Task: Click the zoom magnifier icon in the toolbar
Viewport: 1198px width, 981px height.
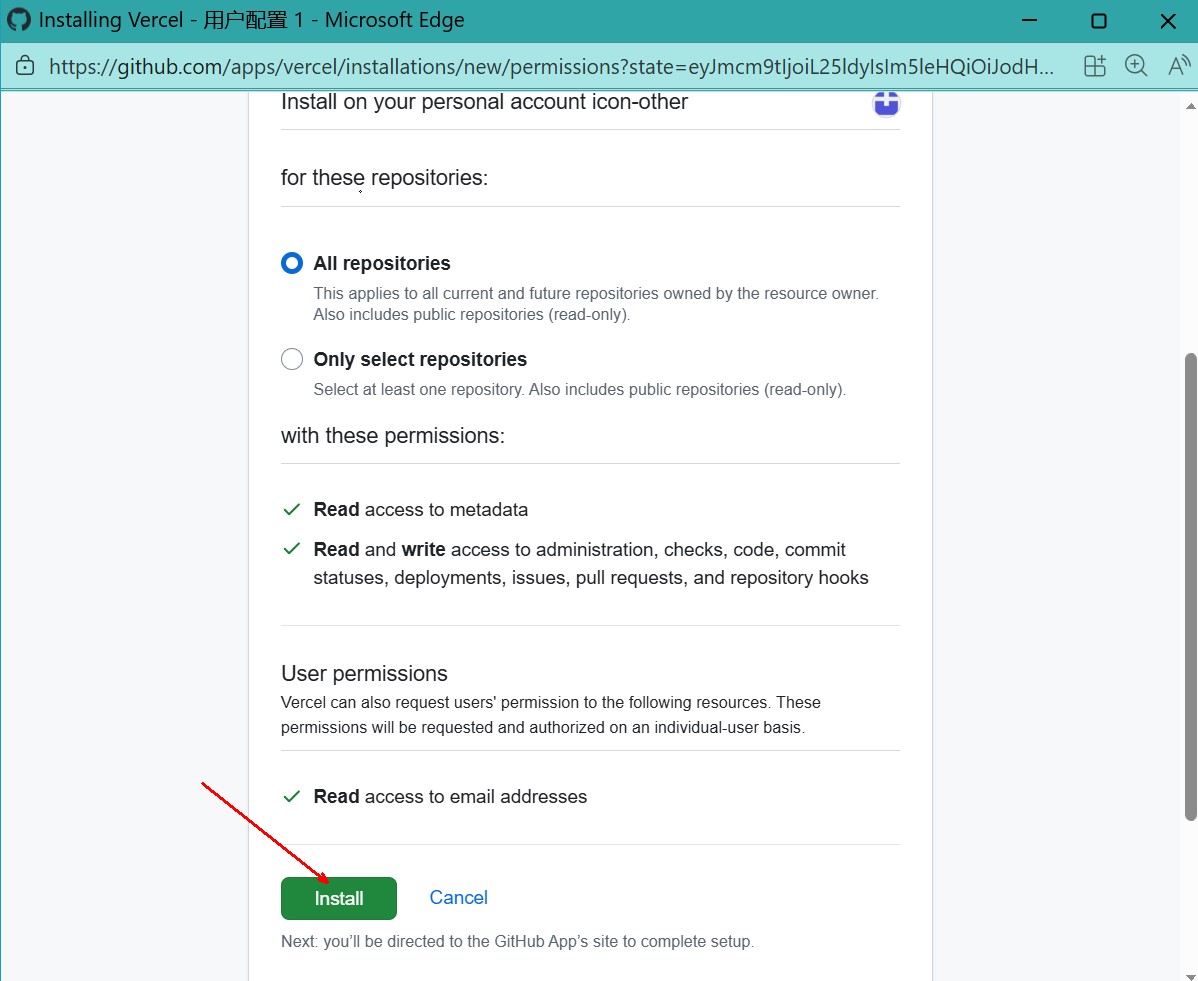Action: pyautogui.click(x=1137, y=66)
